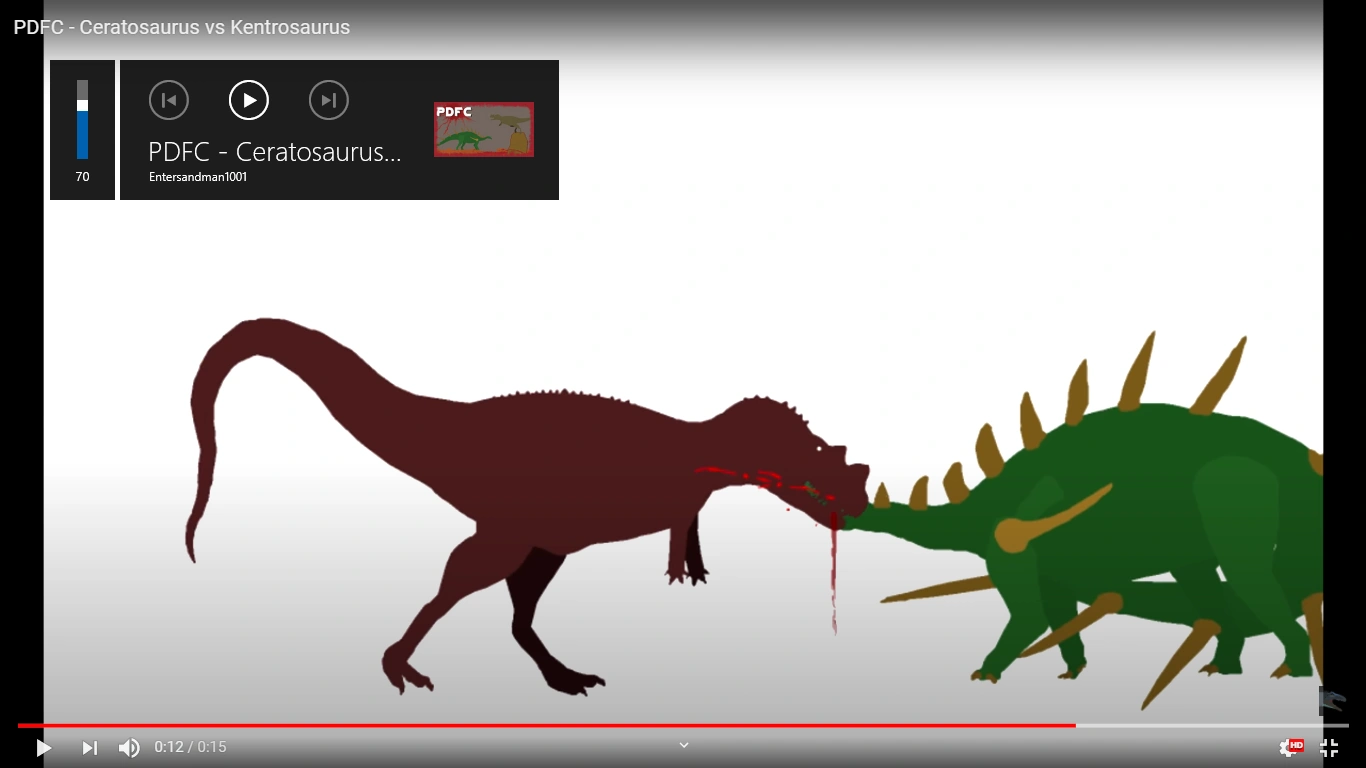Screen dimensions: 1366x768
Task: Mute the video using the speaker icon
Action: point(129,747)
